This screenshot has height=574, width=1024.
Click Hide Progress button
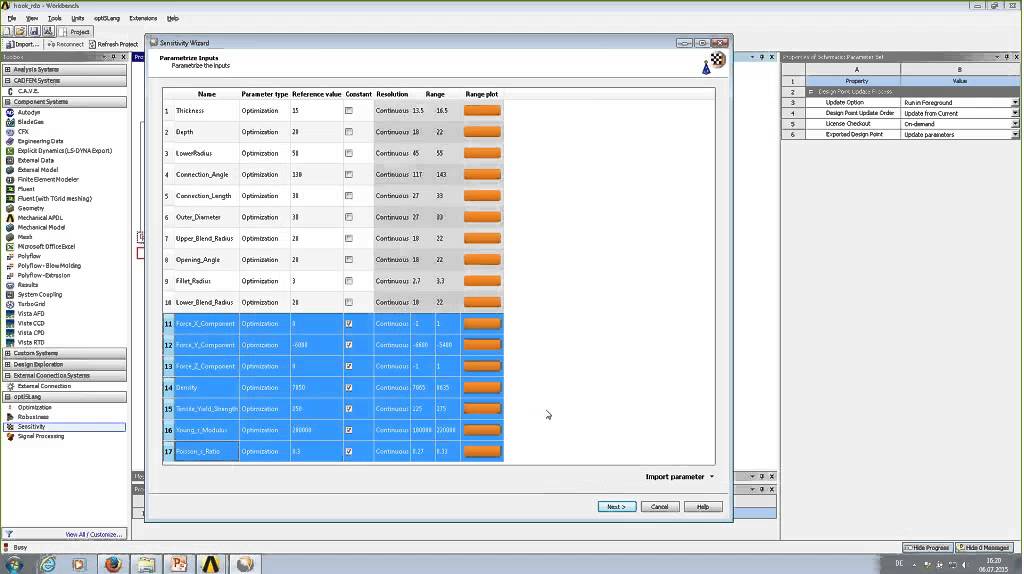pyautogui.click(x=927, y=547)
